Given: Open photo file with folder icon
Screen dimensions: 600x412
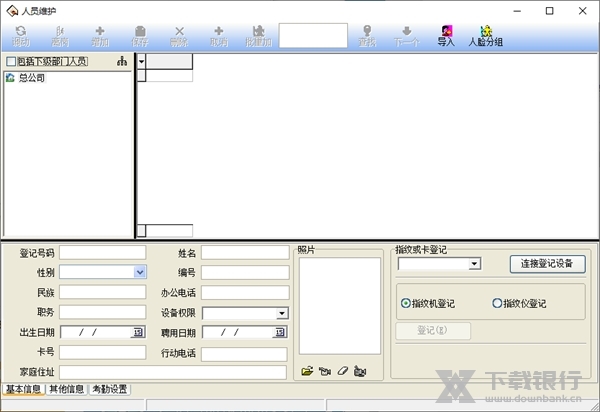Looking at the screenshot, I should pos(307,371).
